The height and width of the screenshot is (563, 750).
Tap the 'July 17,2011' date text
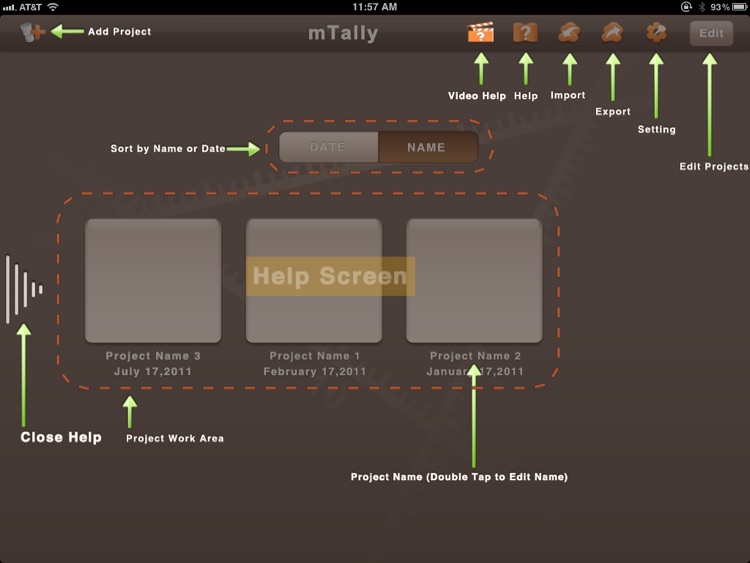tap(153, 372)
